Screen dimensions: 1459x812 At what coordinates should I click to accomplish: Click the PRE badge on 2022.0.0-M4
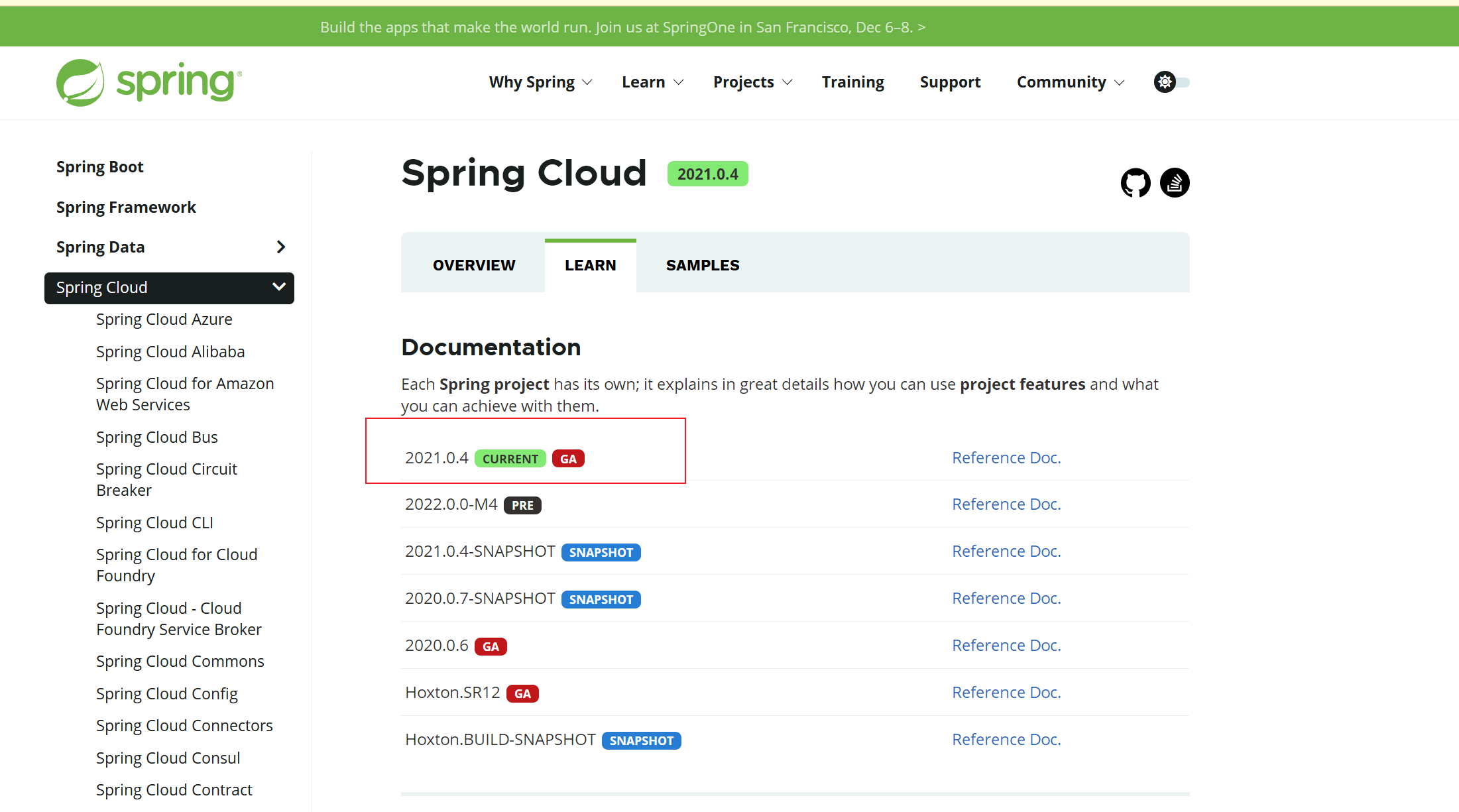522,505
